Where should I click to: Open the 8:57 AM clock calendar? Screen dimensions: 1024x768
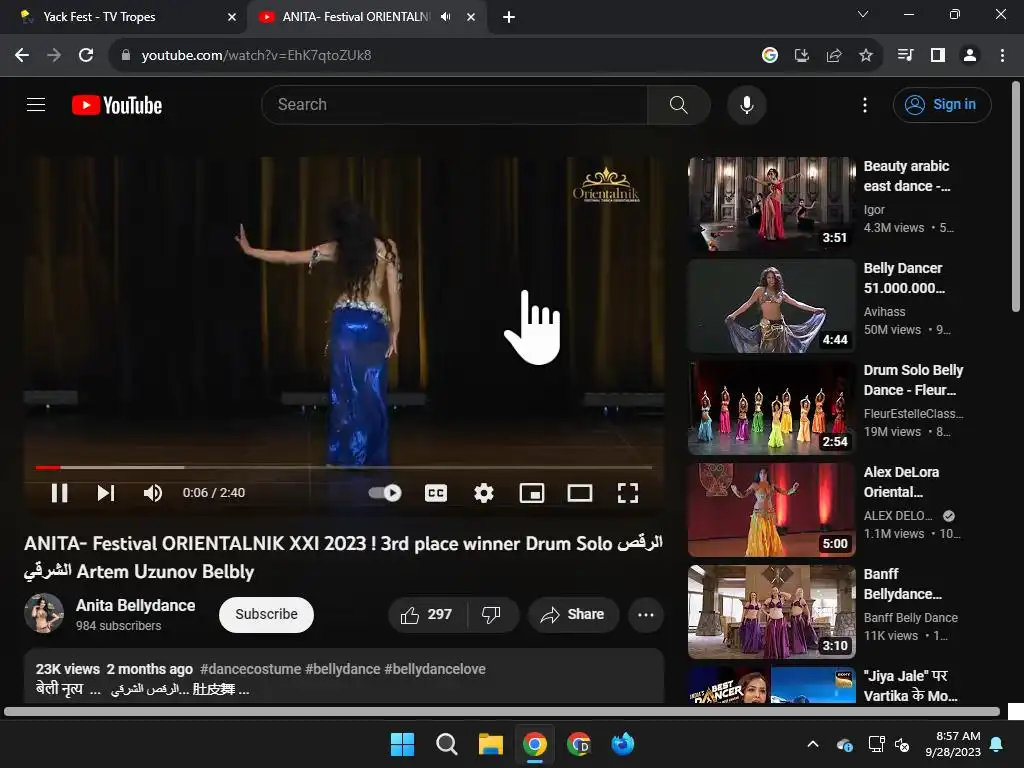[953, 744]
